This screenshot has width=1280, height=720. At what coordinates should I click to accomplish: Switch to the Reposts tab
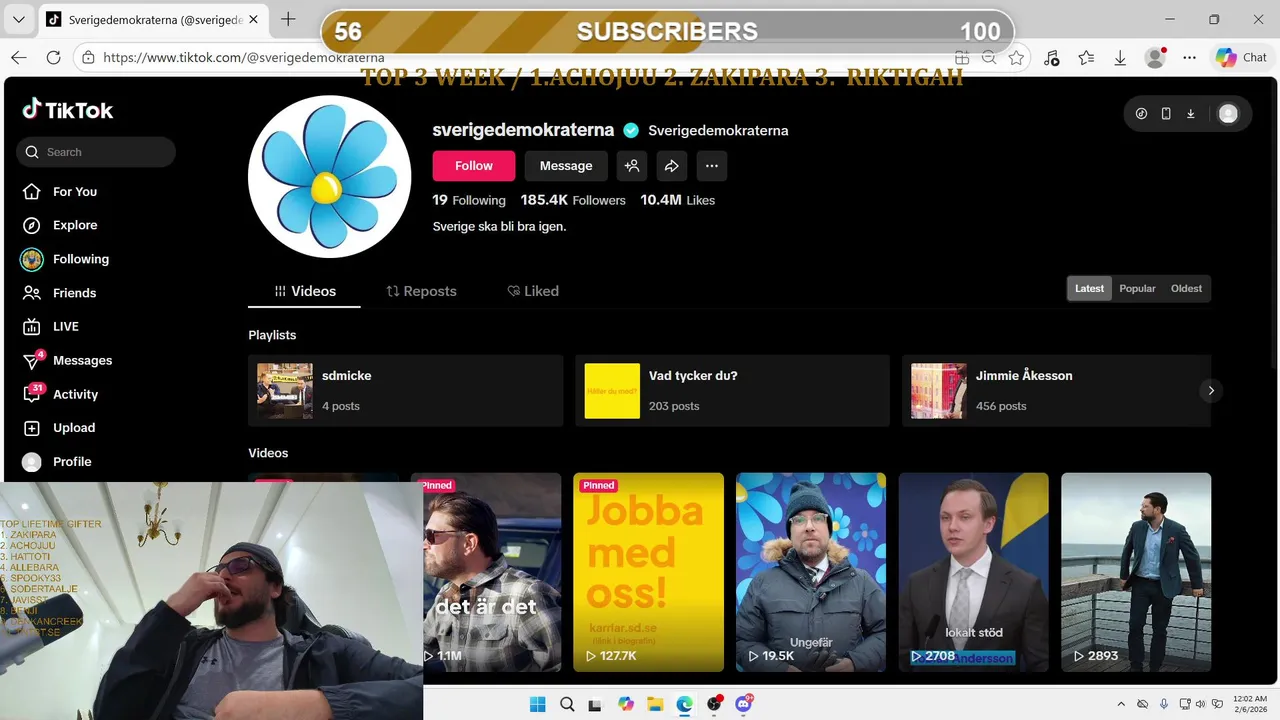click(x=421, y=291)
